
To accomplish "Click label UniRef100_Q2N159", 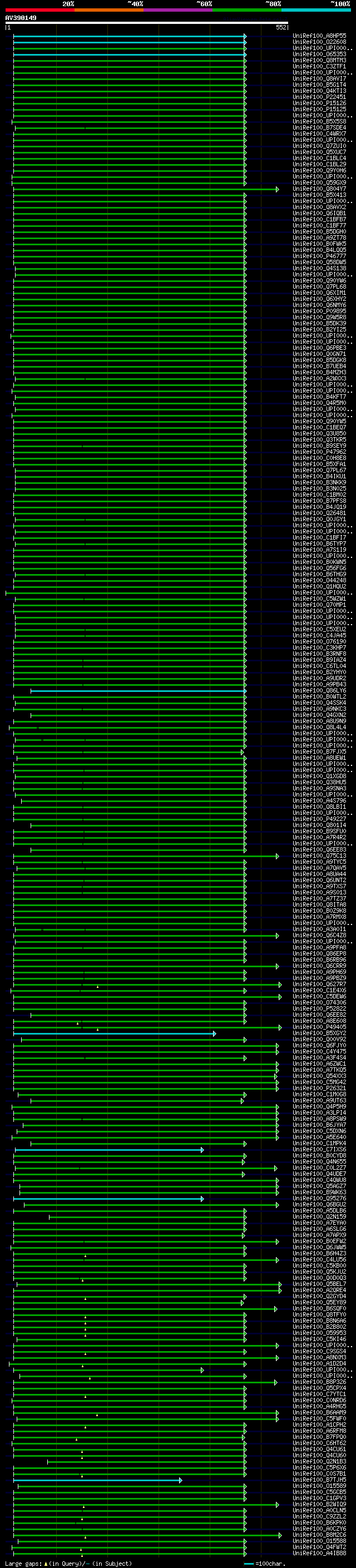I will [x=319, y=1217].
